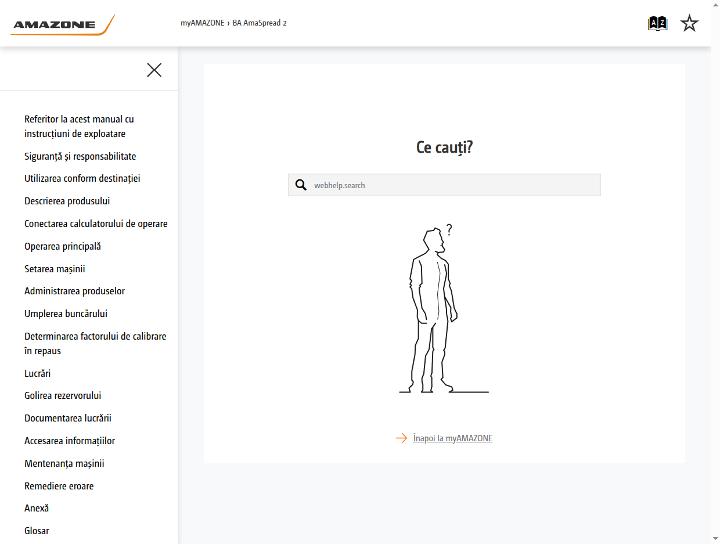Focus the webhelp.search input field
The height and width of the screenshot is (544, 720).
click(x=444, y=185)
